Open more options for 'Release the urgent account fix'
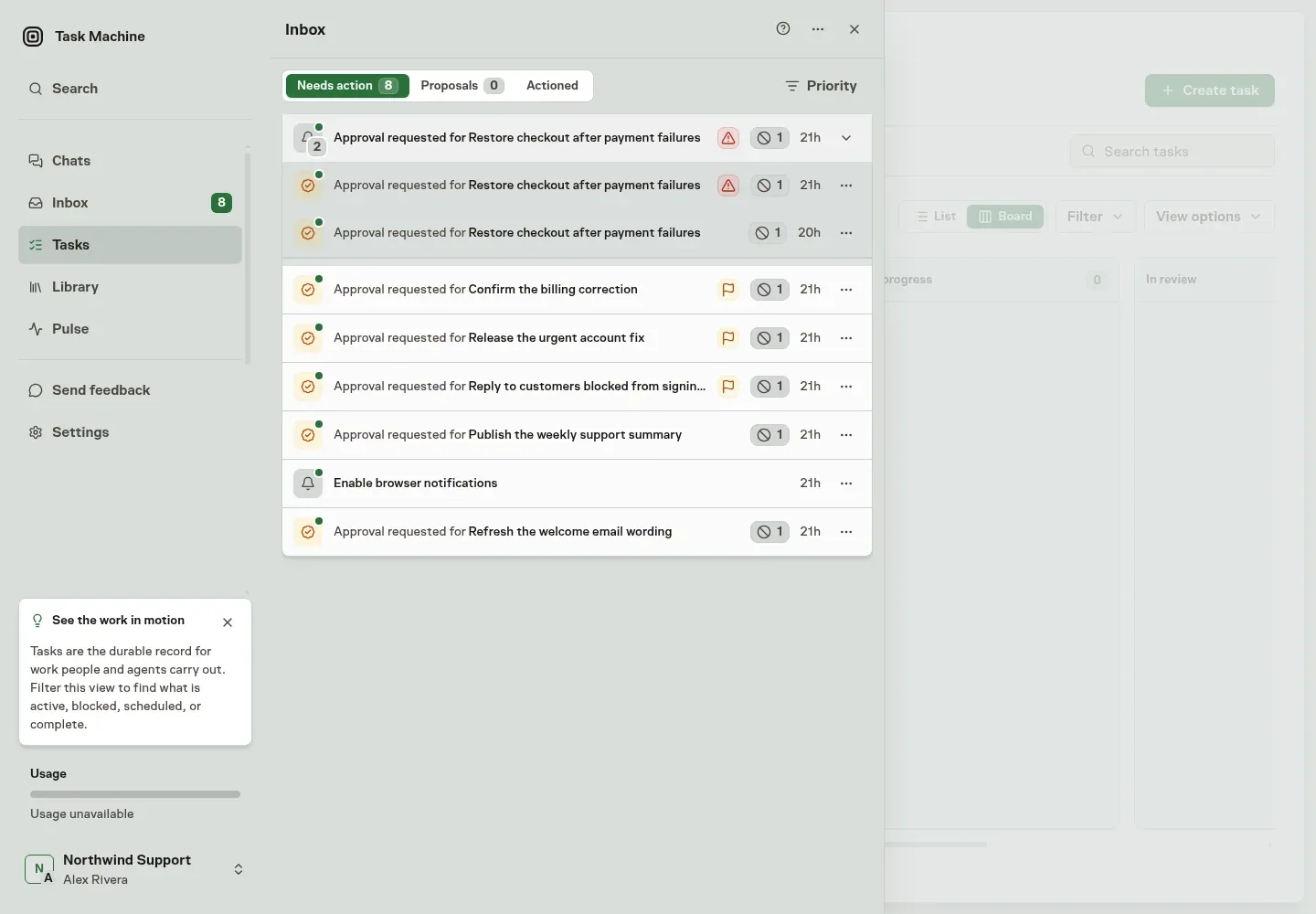Image resolution: width=1316 pixels, height=914 pixels. click(x=846, y=338)
